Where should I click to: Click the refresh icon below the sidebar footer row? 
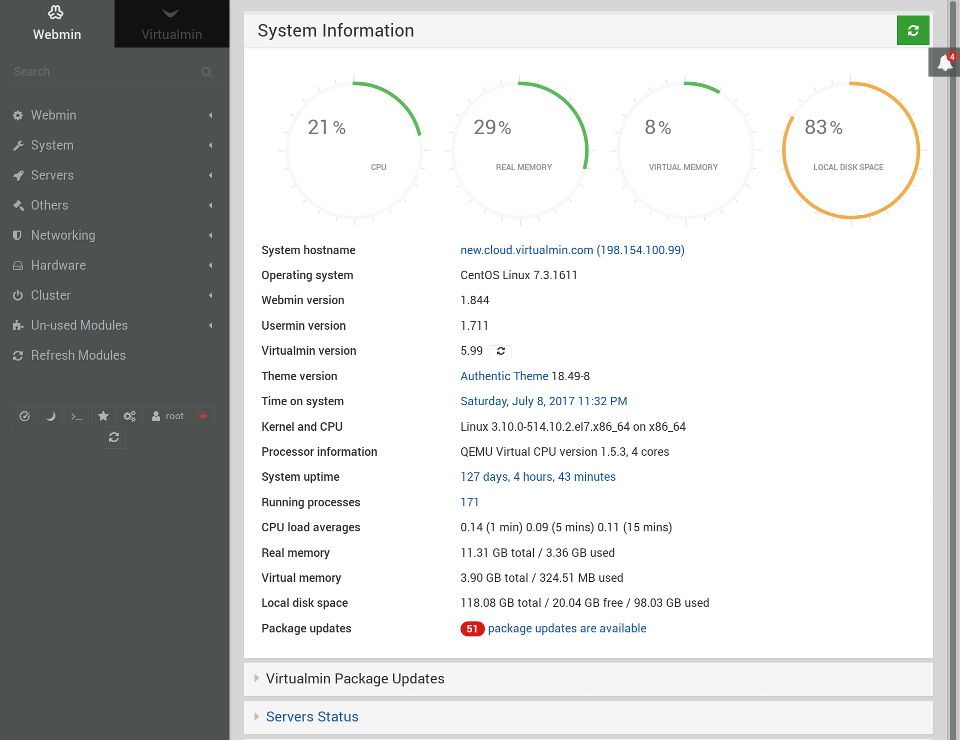coord(114,438)
